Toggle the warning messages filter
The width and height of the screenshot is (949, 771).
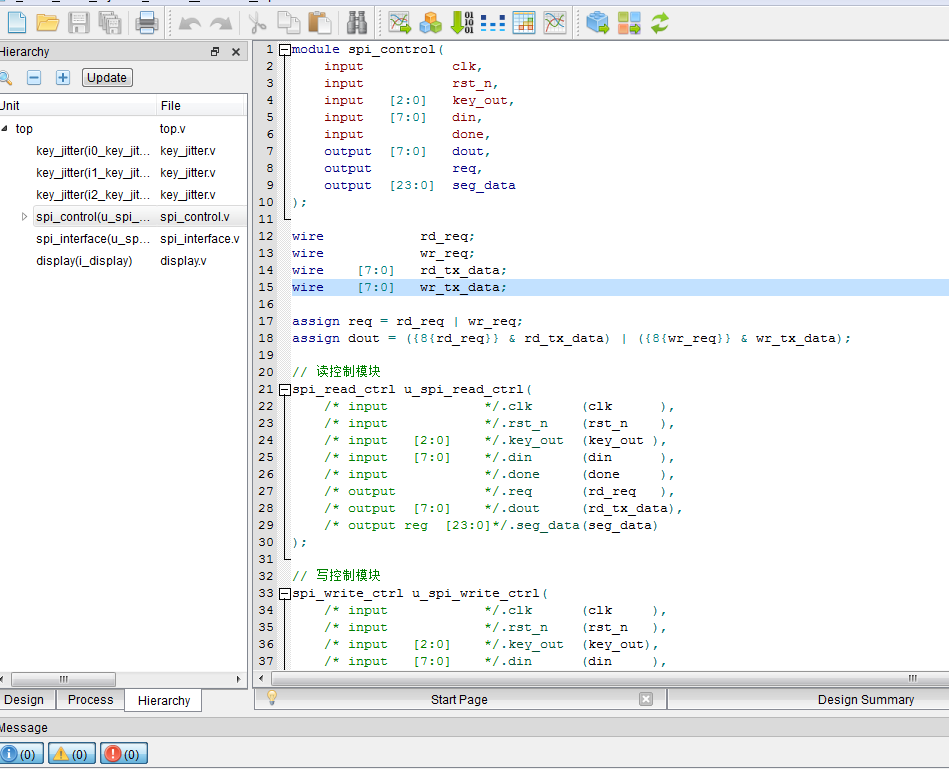click(x=73, y=754)
